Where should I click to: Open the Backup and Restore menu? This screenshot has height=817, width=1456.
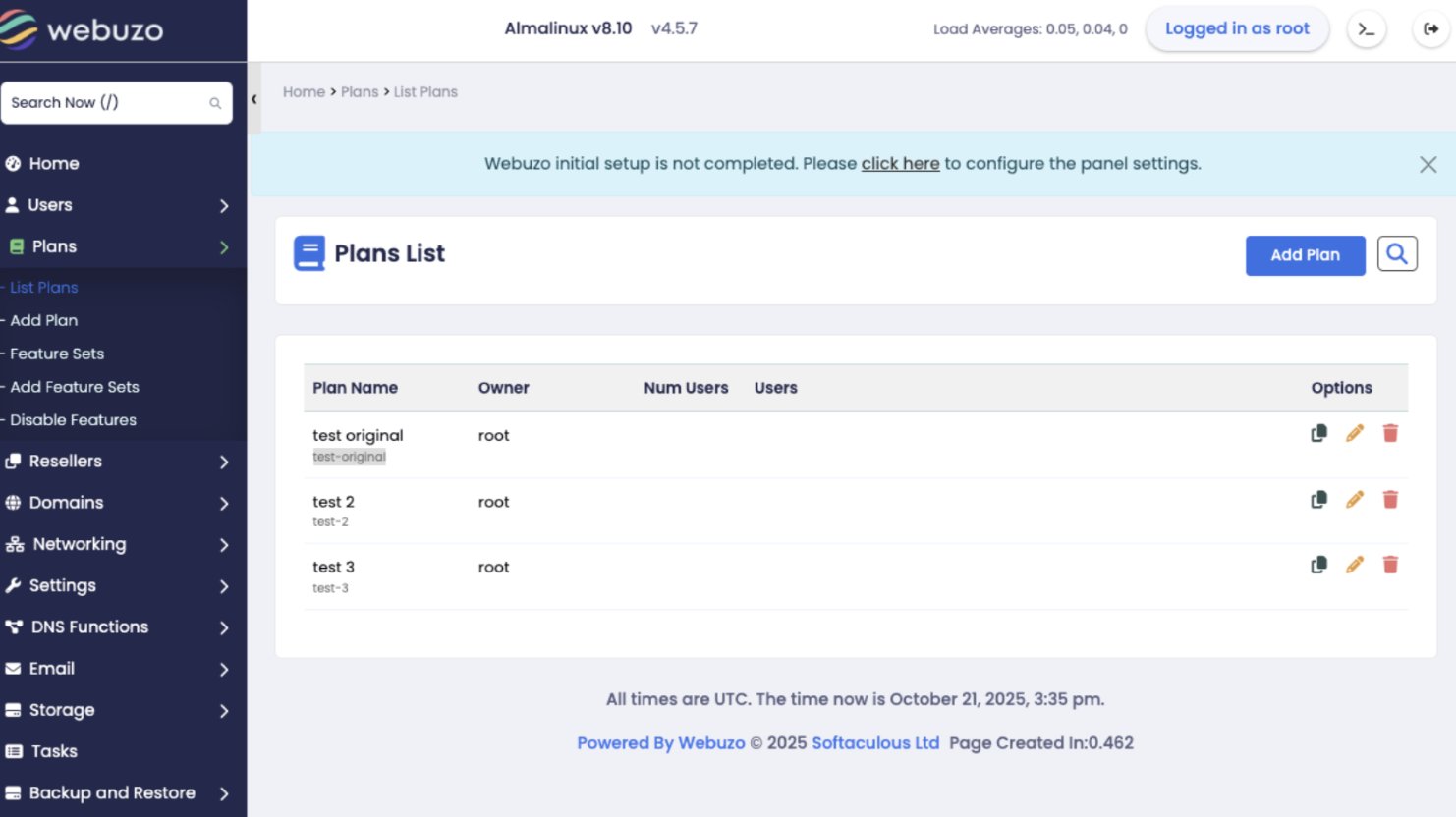(112, 792)
